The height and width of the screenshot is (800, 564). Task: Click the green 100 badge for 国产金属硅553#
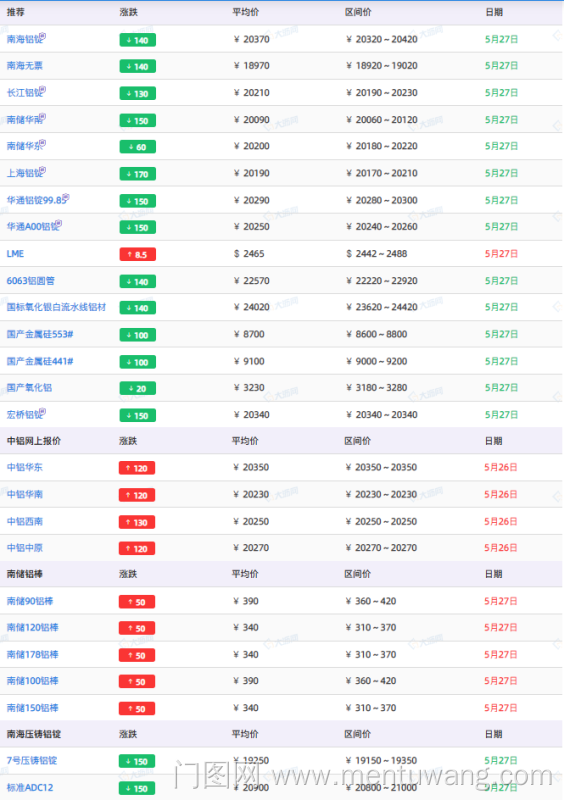[x=137, y=335]
